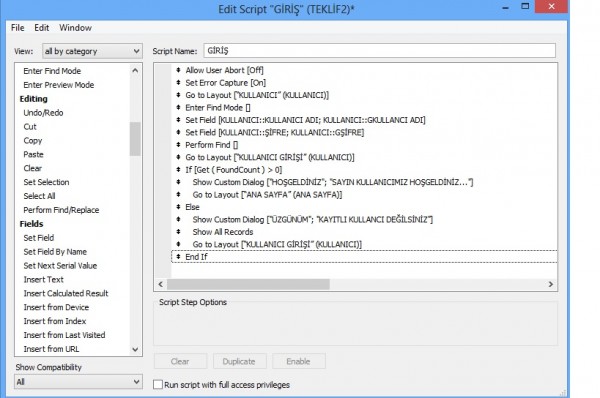Click the Enable button
This screenshot has height=398, width=600.
click(x=298, y=361)
